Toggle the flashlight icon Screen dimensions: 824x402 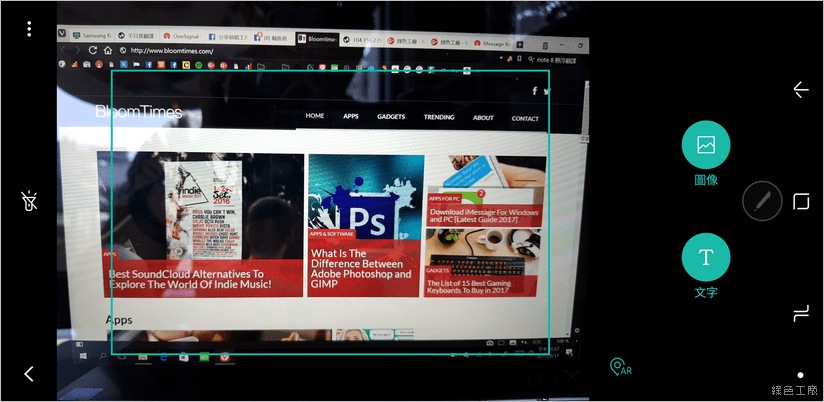click(29, 201)
